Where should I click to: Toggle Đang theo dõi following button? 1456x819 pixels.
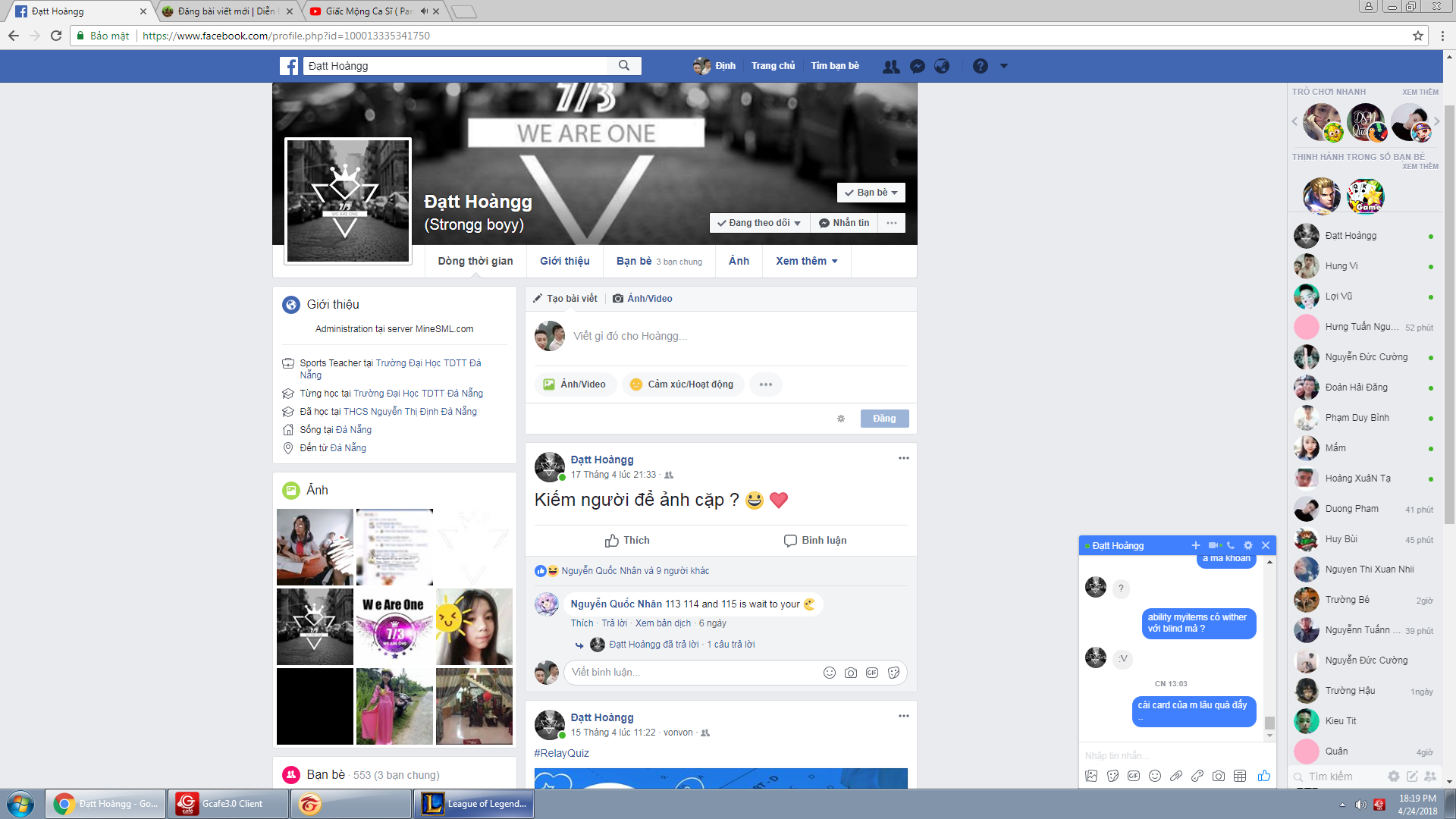click(759, 223)
